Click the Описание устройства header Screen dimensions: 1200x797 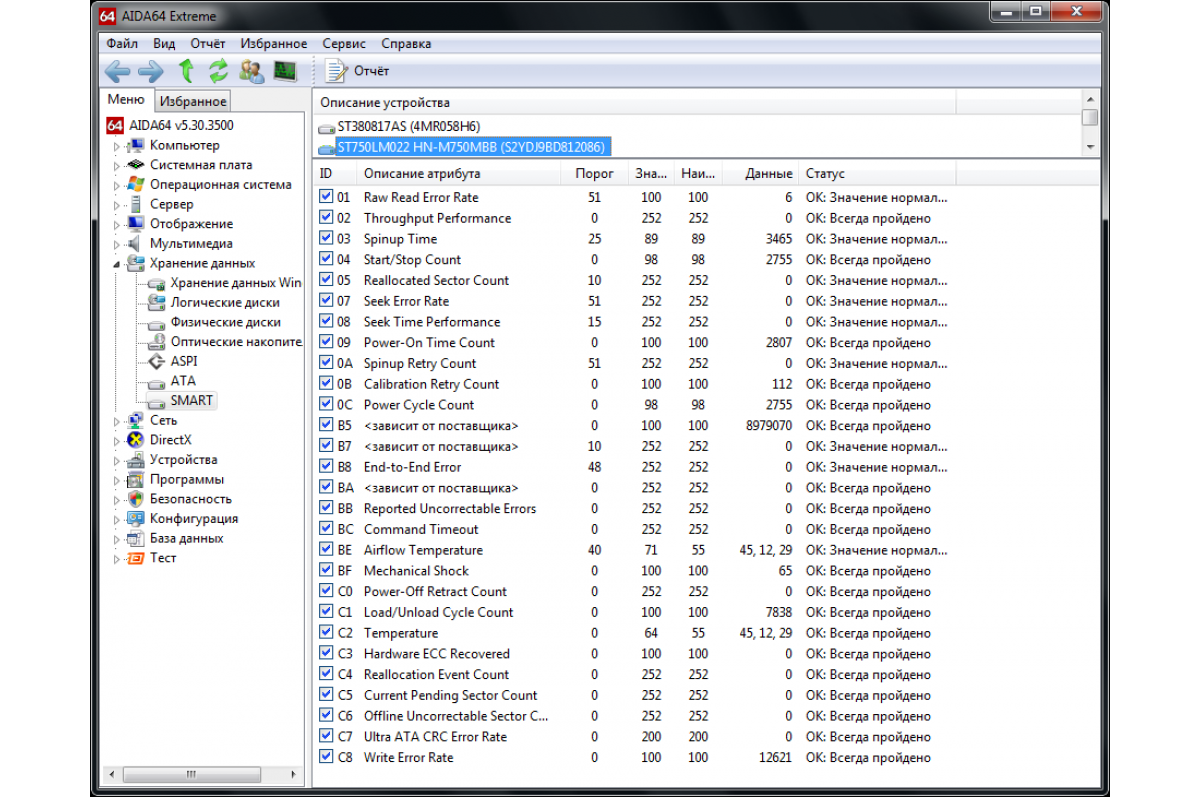click(x=634, y=102)
